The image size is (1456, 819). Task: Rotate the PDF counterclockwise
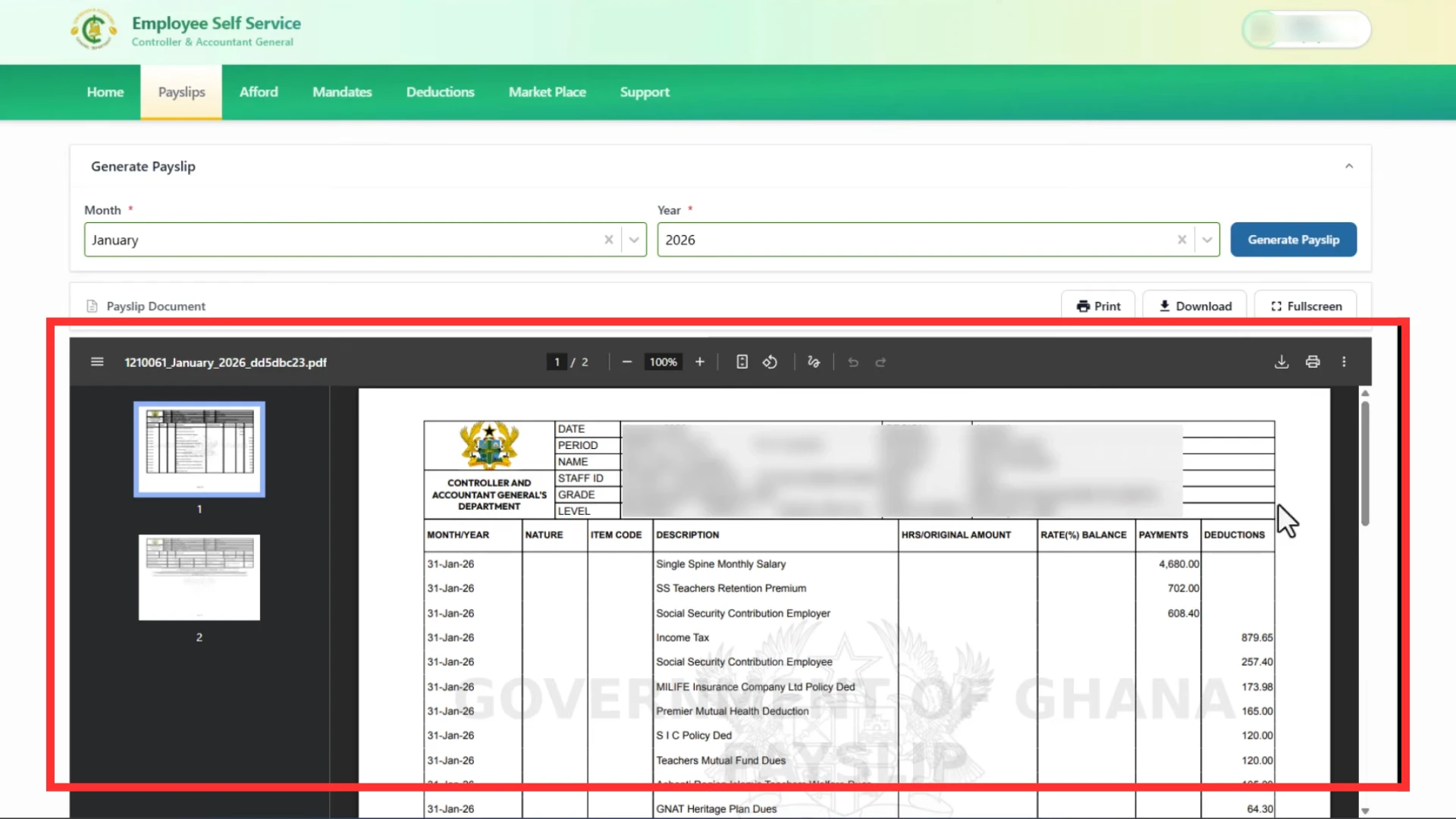click(x=770, y=362)
